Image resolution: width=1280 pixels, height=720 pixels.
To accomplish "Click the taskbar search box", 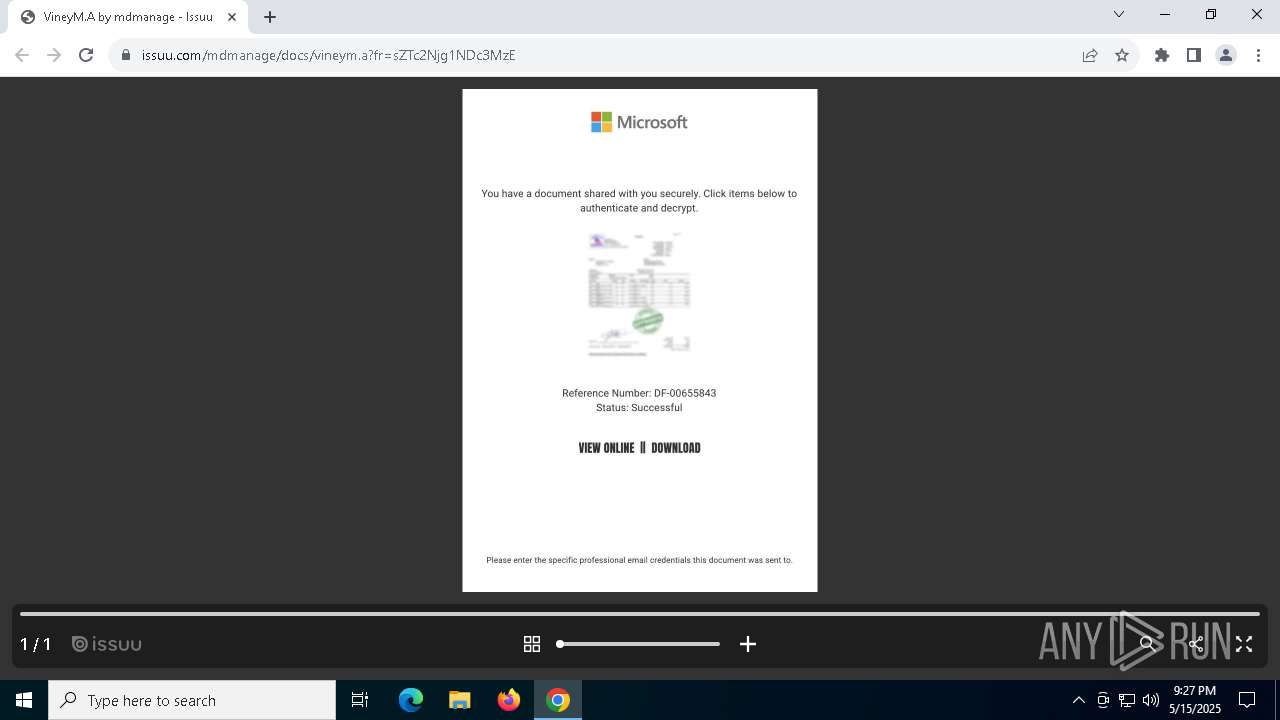I will pyautogui.click(x=192, y=700).
